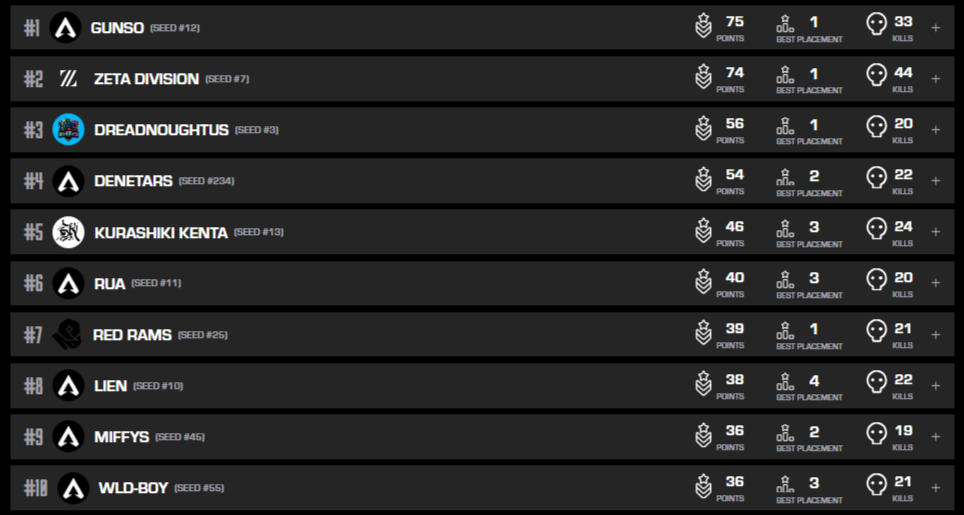Click the points badge icon for DENETARS
The image size is (964, 515).
click(x=703, y=181)
